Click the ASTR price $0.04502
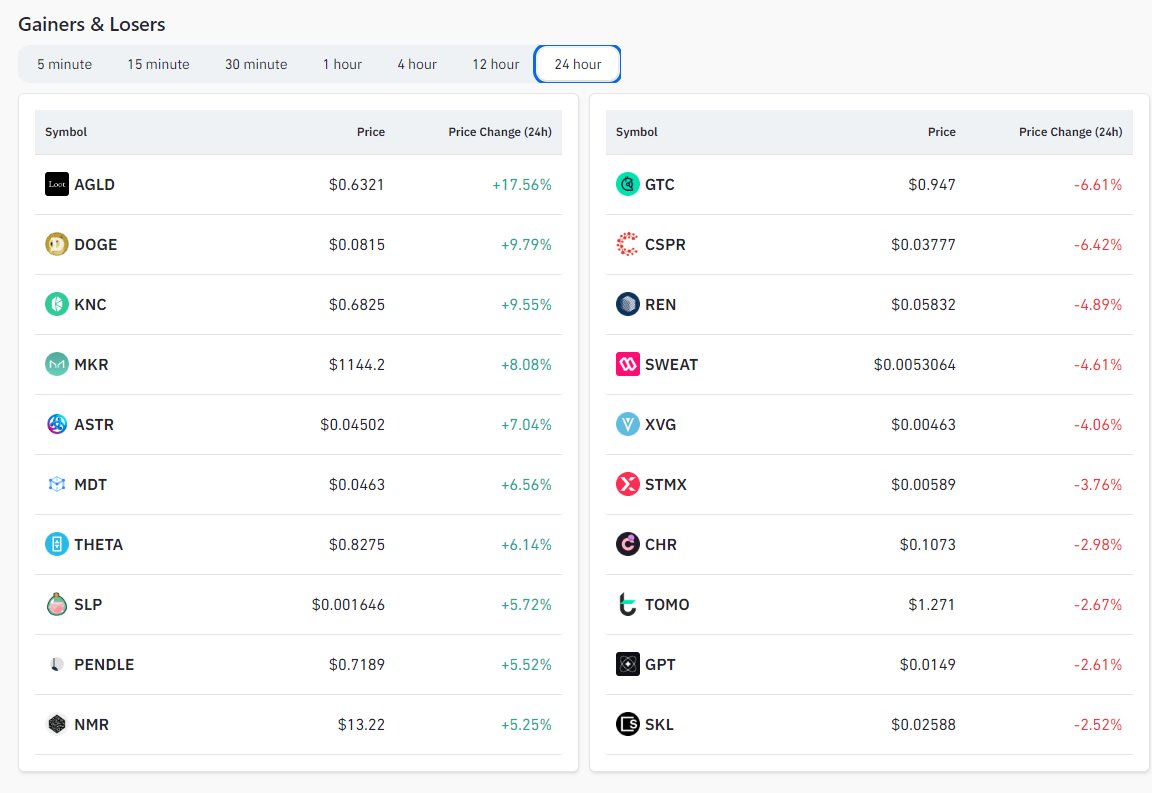The height and width of the screenshot is (793, 1152). click(x=352, y=425)
